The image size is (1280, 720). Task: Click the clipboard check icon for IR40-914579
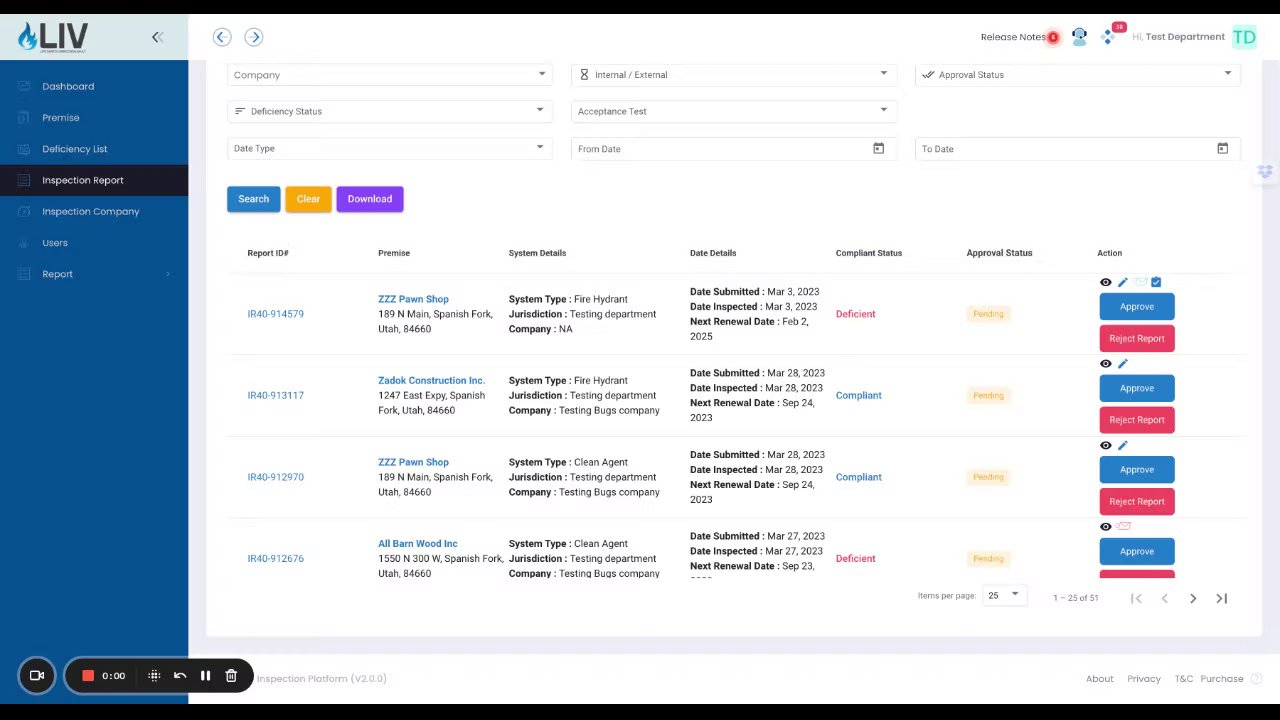tap(1156, 283)
